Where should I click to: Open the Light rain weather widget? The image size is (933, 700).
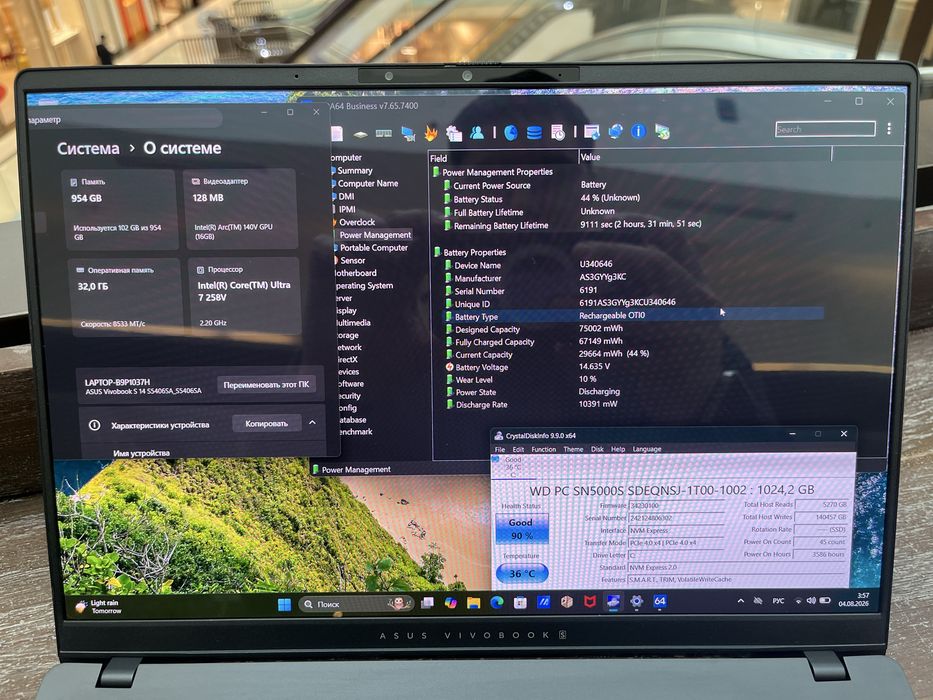98,607
